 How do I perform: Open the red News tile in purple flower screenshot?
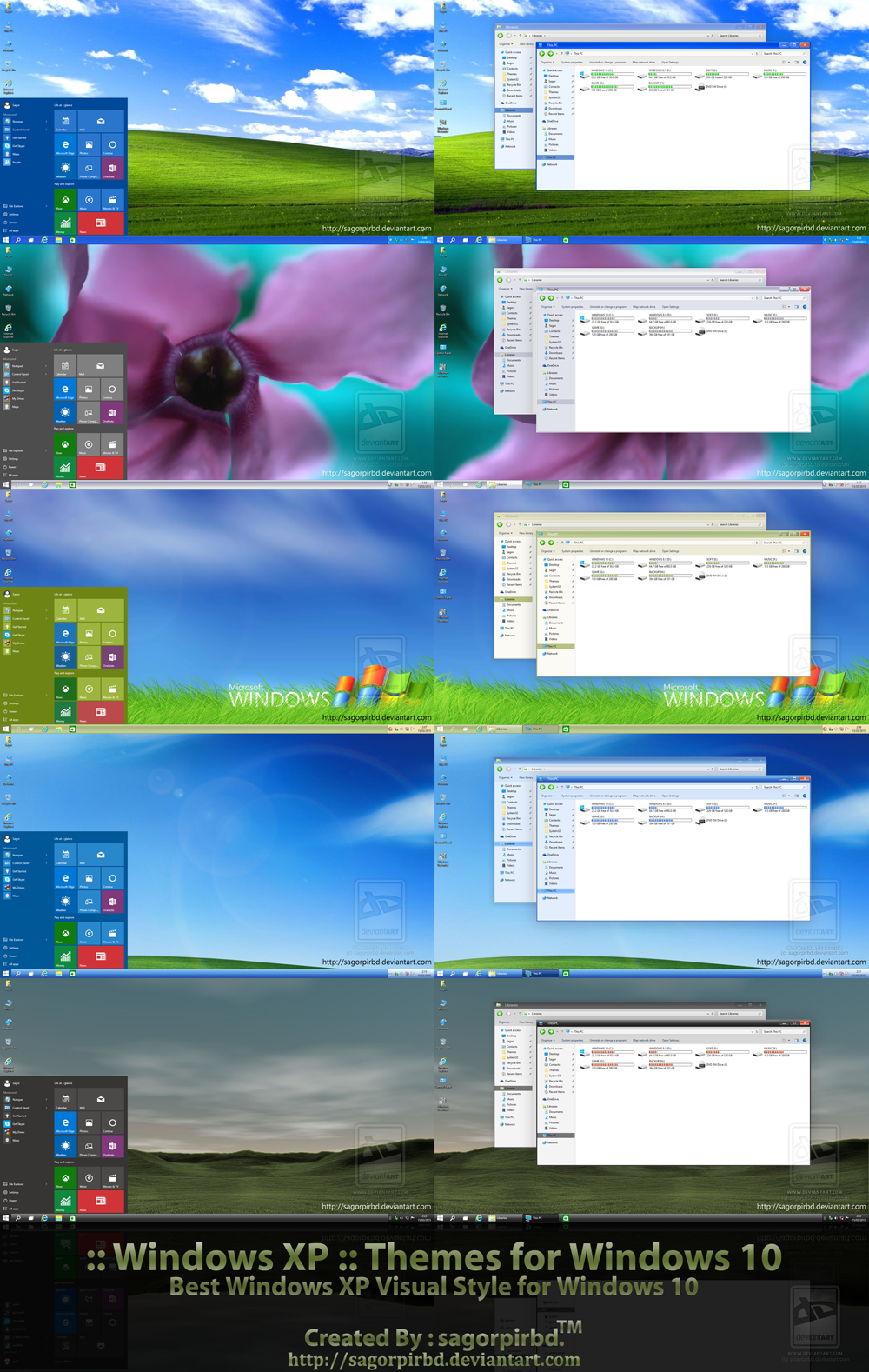pos(101,467)
